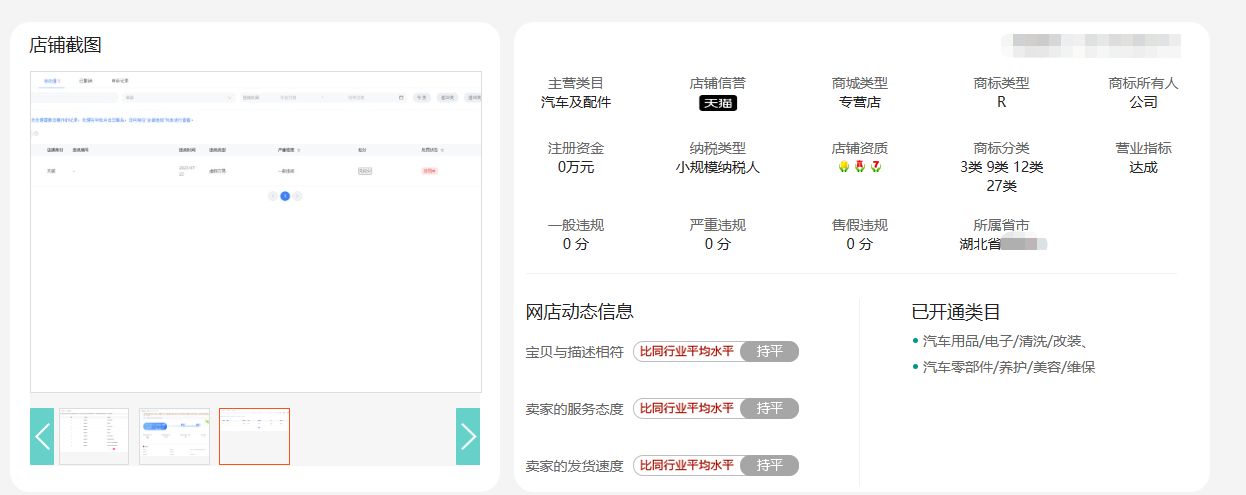Click the middle flower icon under 店铺资质
The height and width of the screenshot is (495, 1246).
[860, 166]
